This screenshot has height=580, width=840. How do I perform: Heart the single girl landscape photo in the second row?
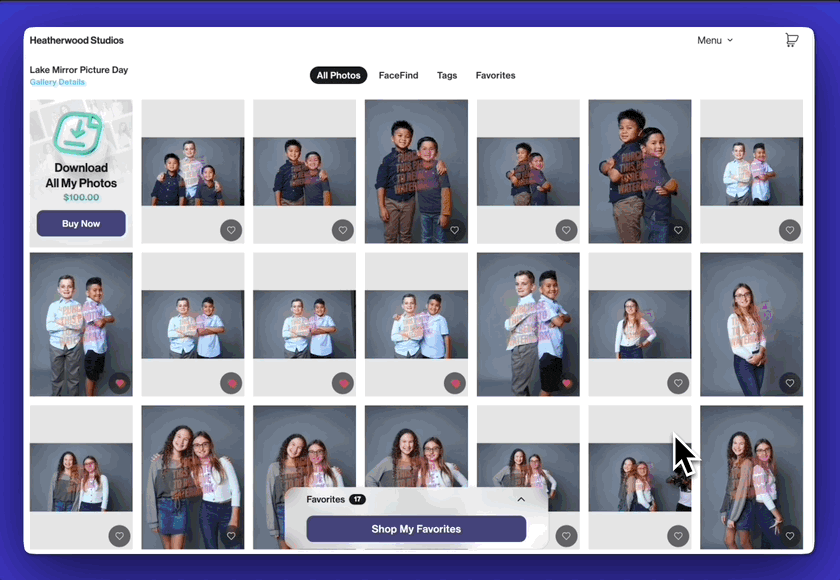(x=678, y=383)
